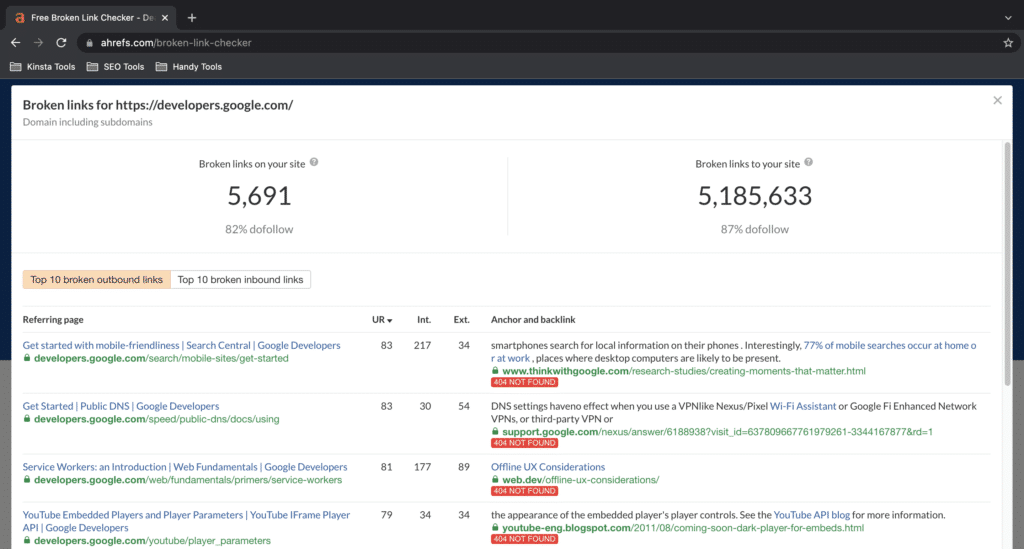Click help icon beside Broken links on your site

point(314,162)
